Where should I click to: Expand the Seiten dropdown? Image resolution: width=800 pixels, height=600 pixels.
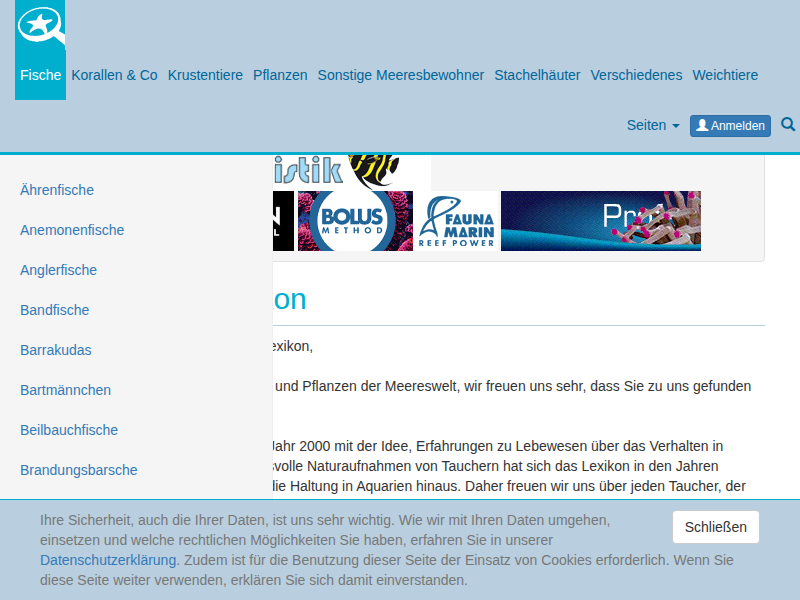point(652,125)
